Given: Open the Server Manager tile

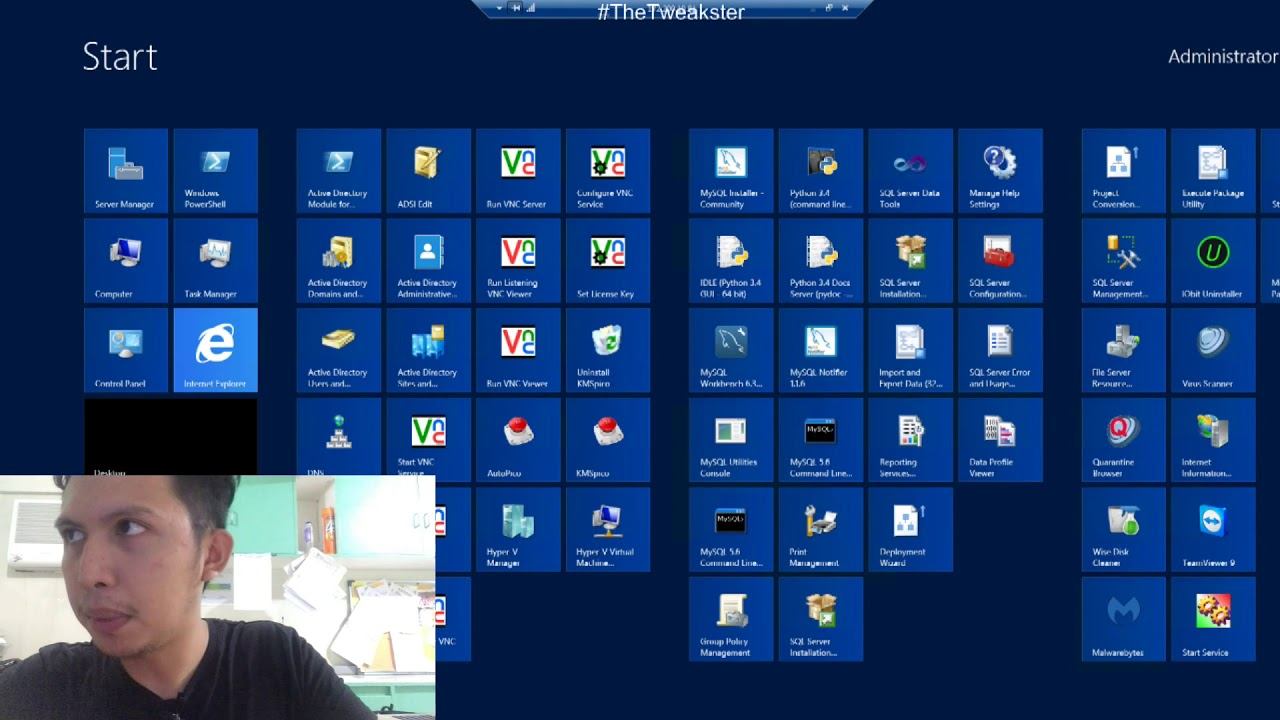Looking at the screenshot, I should (x=126, y=171).
